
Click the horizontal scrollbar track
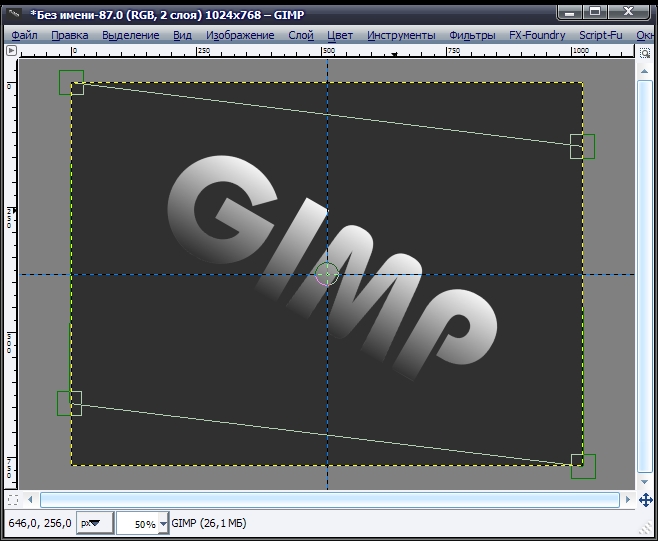click(x=328, y=498)
